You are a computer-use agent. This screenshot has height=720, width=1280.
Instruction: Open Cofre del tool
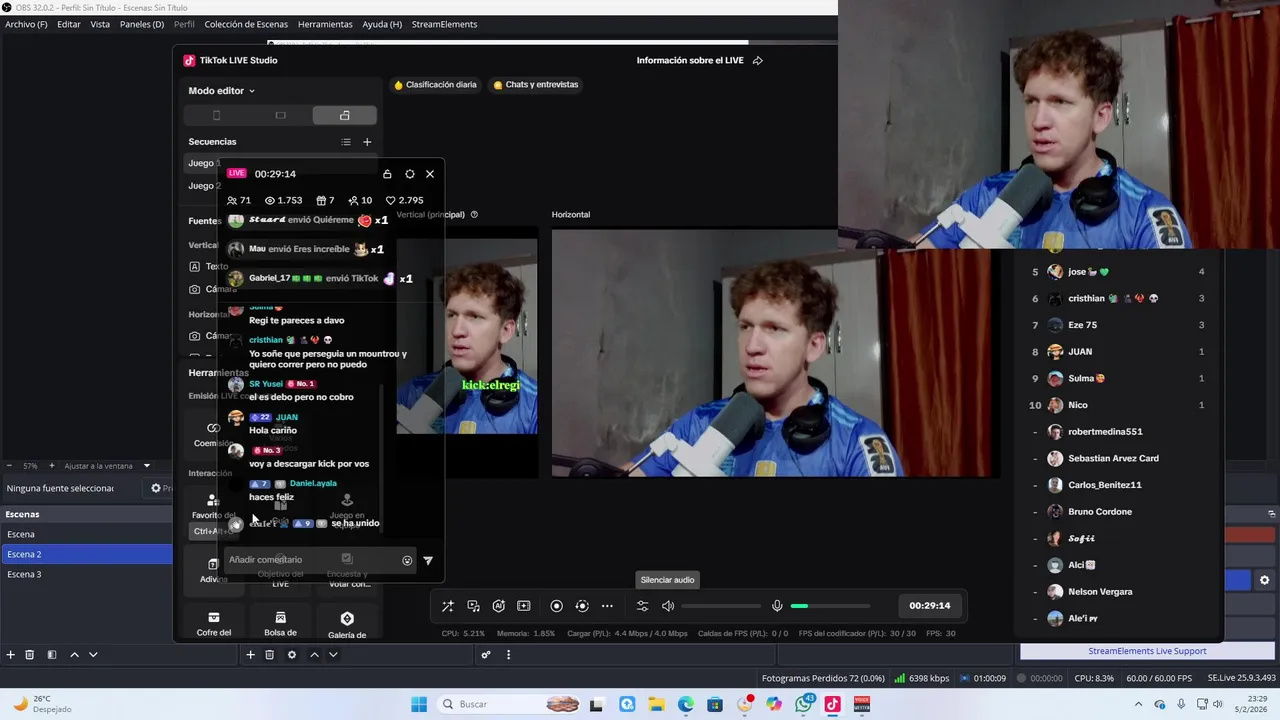213,624
